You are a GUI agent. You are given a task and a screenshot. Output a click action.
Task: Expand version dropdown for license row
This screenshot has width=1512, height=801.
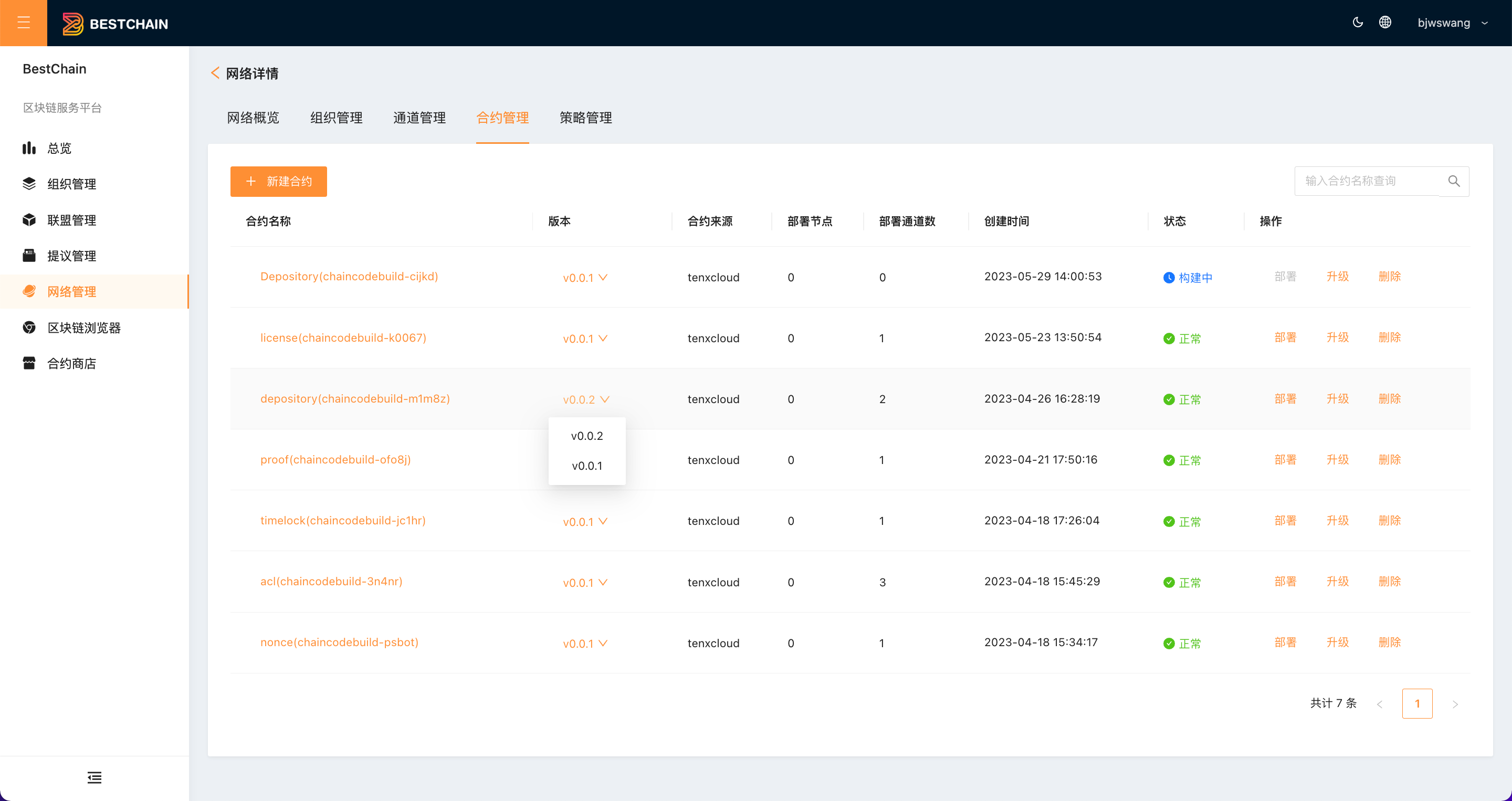coord(585,339)
